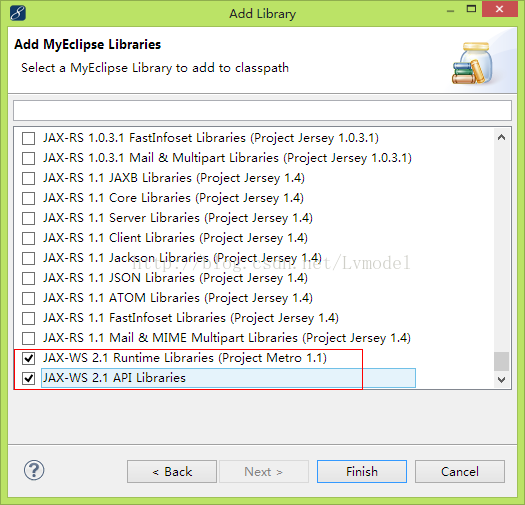Select 'JAX-RS 1.1 ATOM Libraries' row text

[177, 298]
